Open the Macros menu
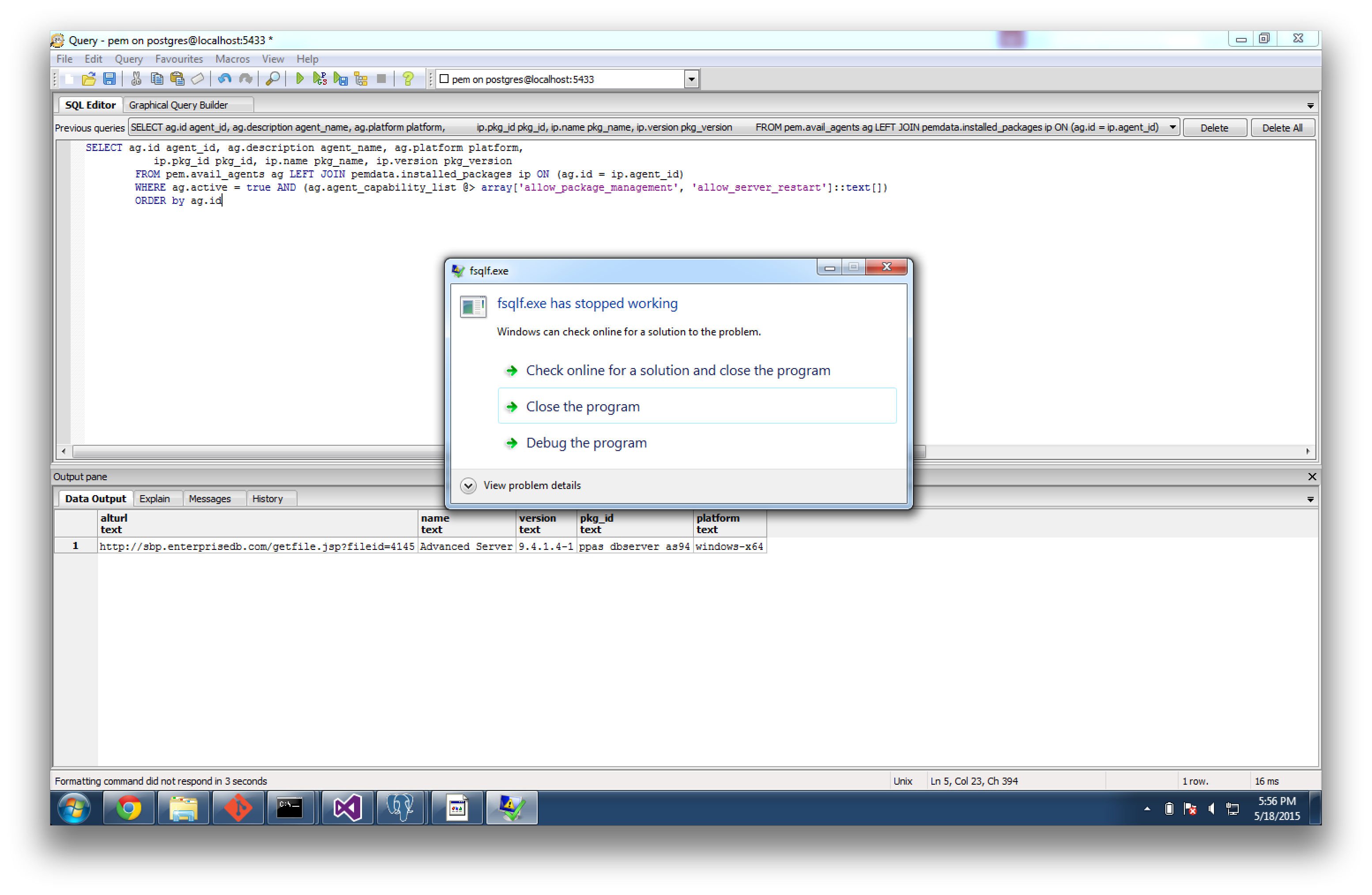The height and width of the screenshot is (895, 1372). coord(232,59)
